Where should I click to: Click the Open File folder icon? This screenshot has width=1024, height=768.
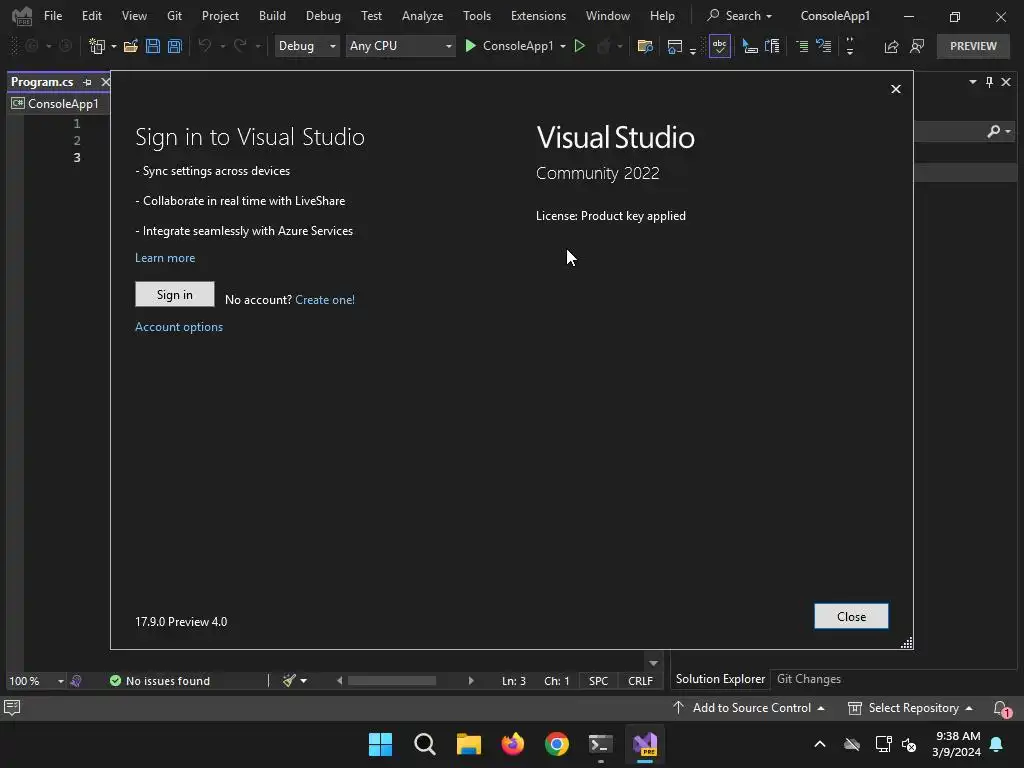click(x=131, y=46)
